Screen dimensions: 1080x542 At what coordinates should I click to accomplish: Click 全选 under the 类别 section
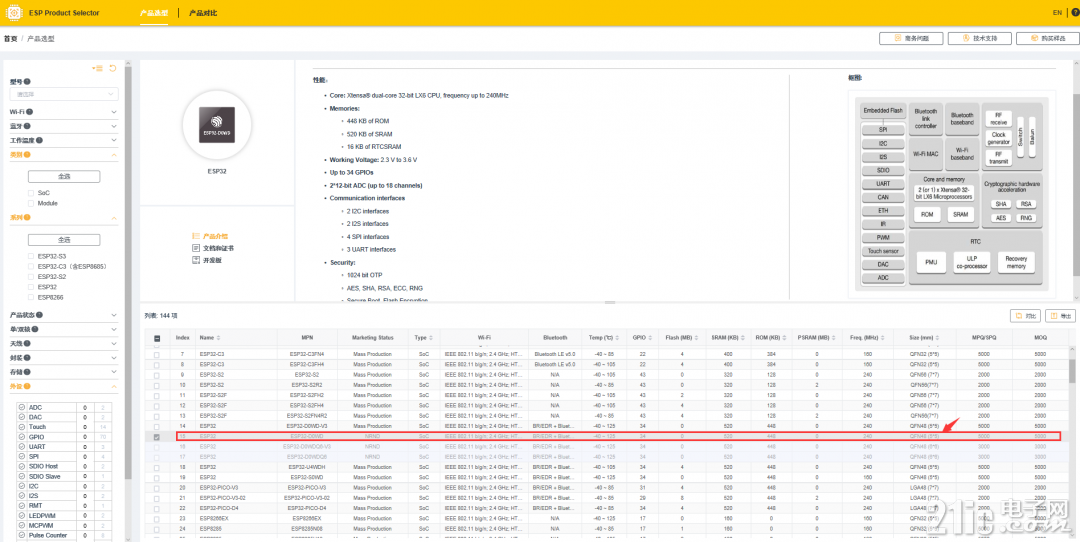click(x=64, y=176)
